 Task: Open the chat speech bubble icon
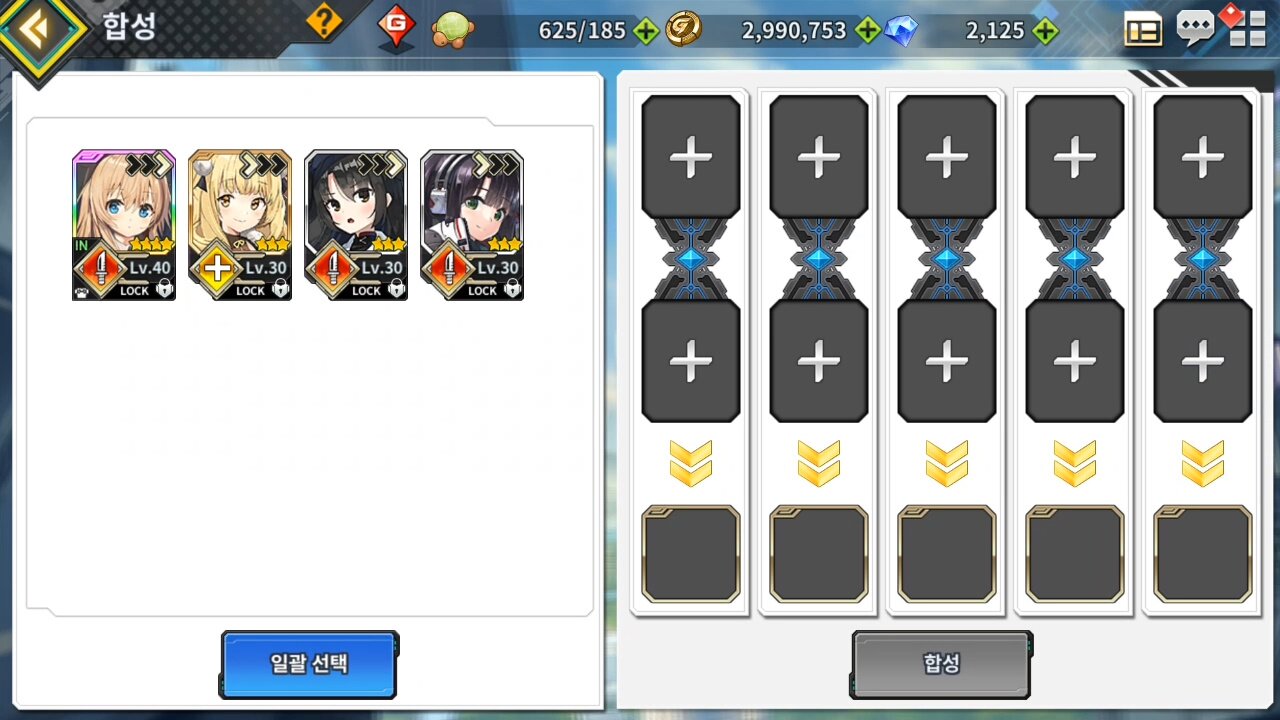(x=1196, y=28)
